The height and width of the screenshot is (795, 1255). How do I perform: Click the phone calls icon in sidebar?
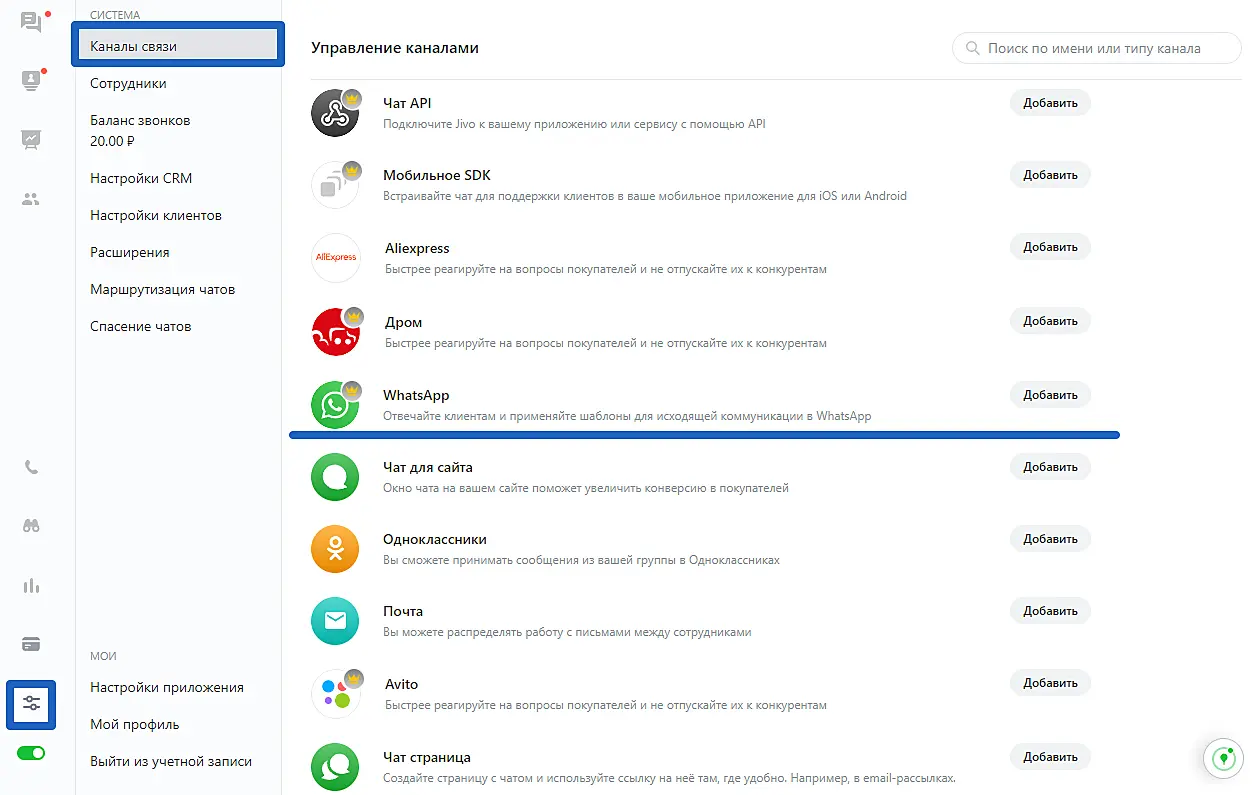[x=32, y=467]
